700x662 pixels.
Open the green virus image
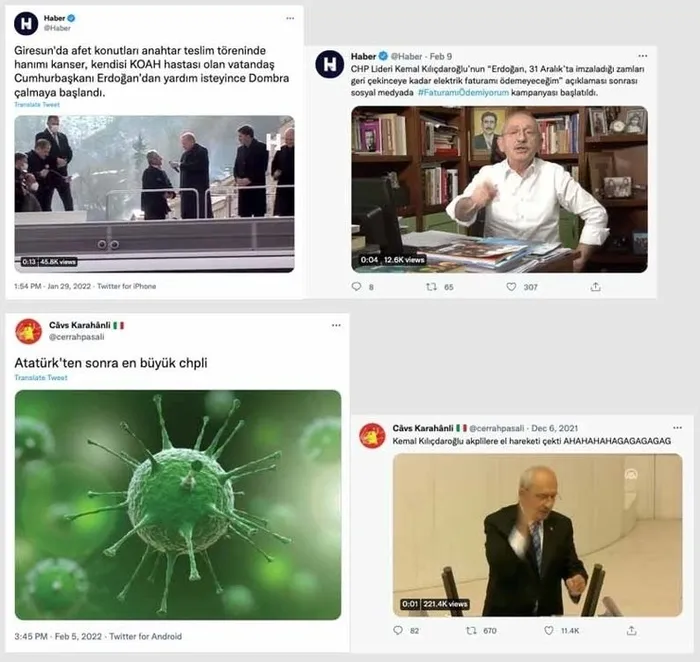178,504
